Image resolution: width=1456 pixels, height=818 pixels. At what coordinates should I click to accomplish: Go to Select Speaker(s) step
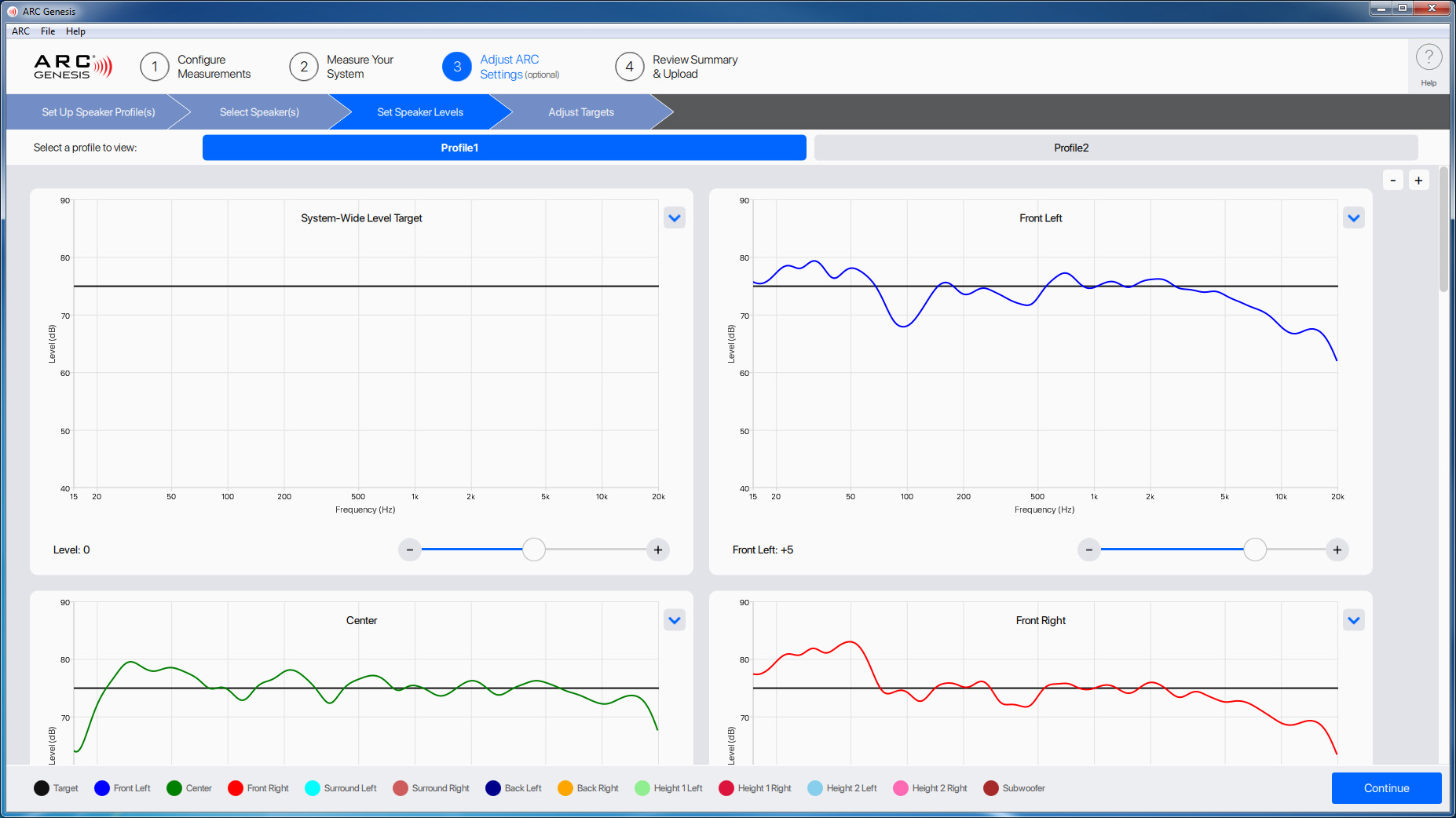259,112
